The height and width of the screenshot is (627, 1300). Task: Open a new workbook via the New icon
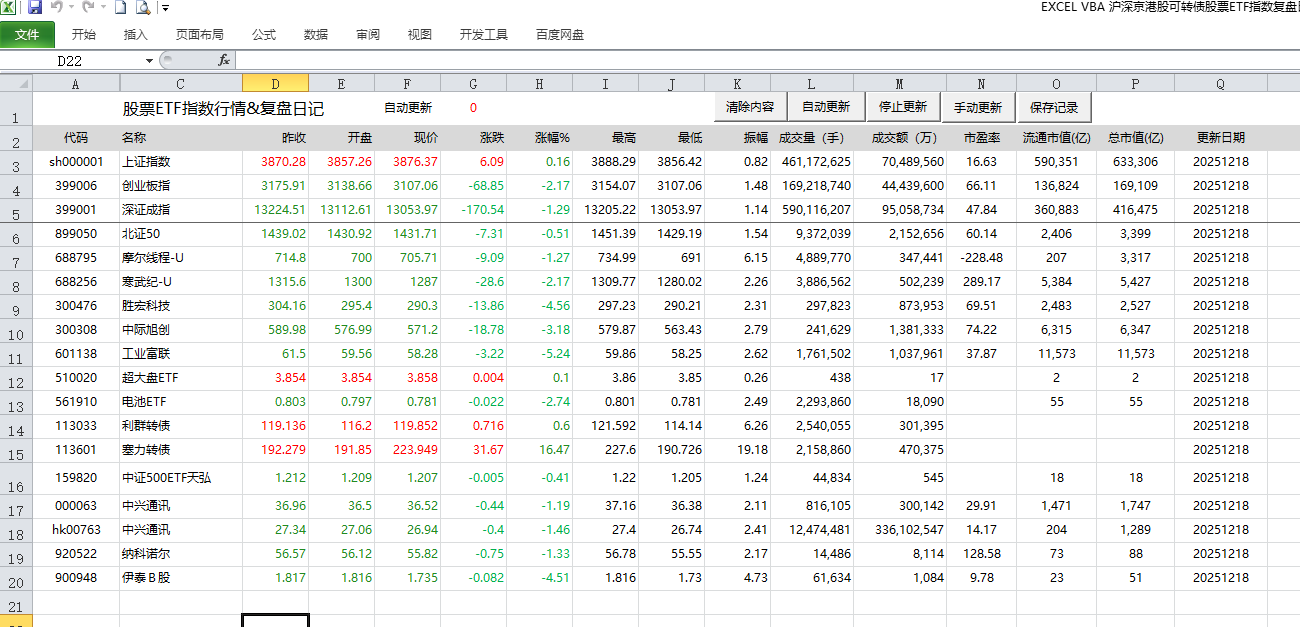tap(122, 8)
